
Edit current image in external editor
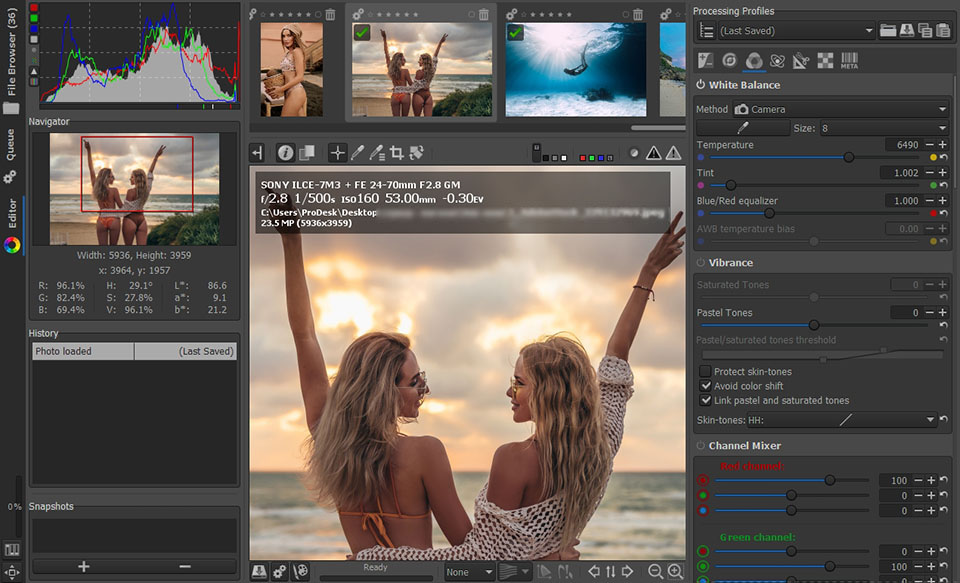click(x=300, y=571)
